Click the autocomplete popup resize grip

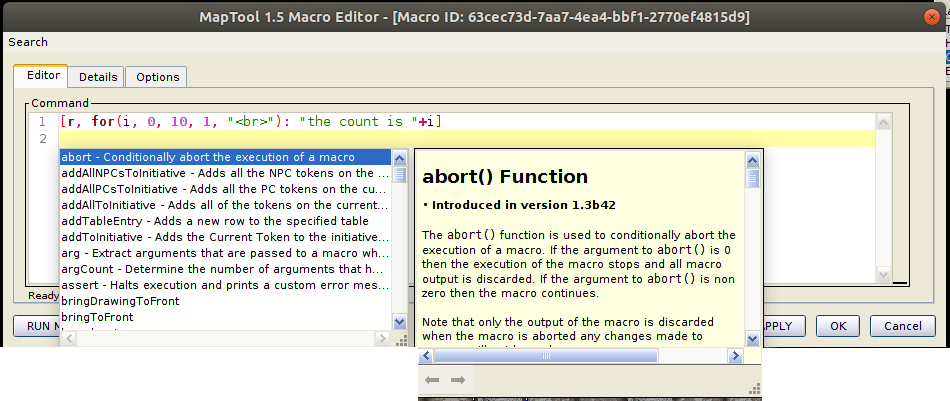(x=402, y=342)
